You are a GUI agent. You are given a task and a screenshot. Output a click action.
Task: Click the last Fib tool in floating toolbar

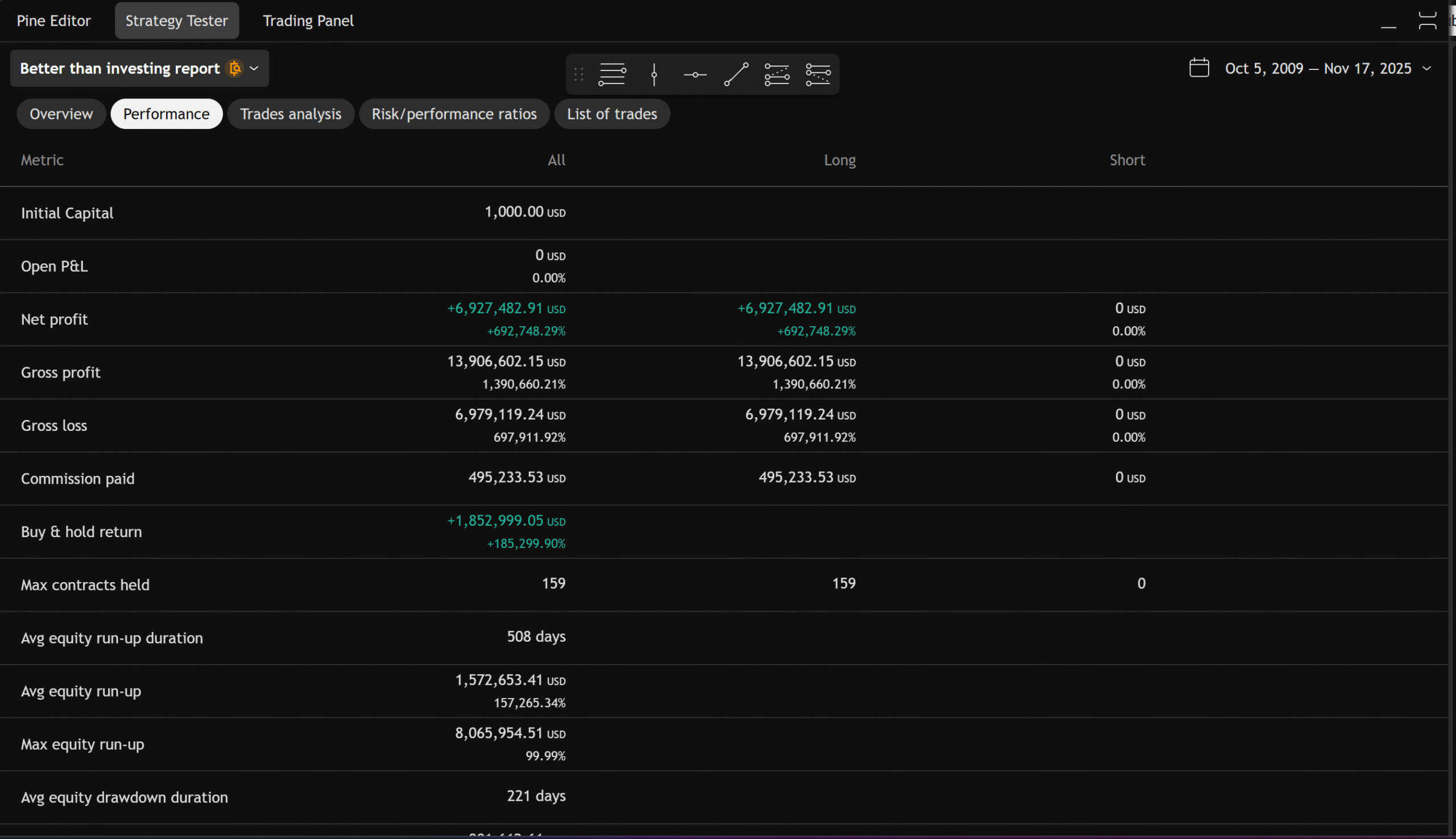coord(818,74)
